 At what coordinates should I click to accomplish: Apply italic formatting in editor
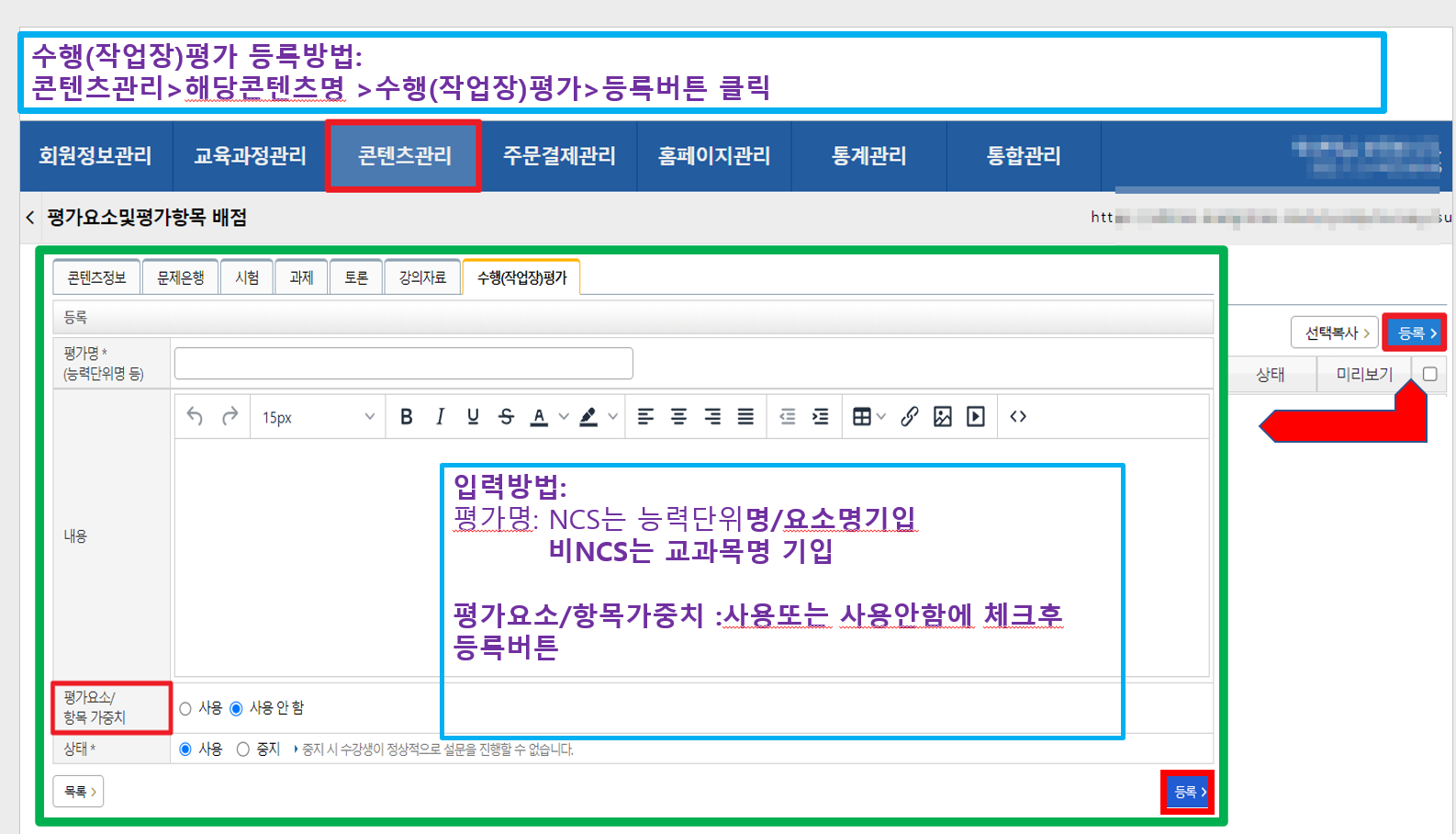click(440, 417)
